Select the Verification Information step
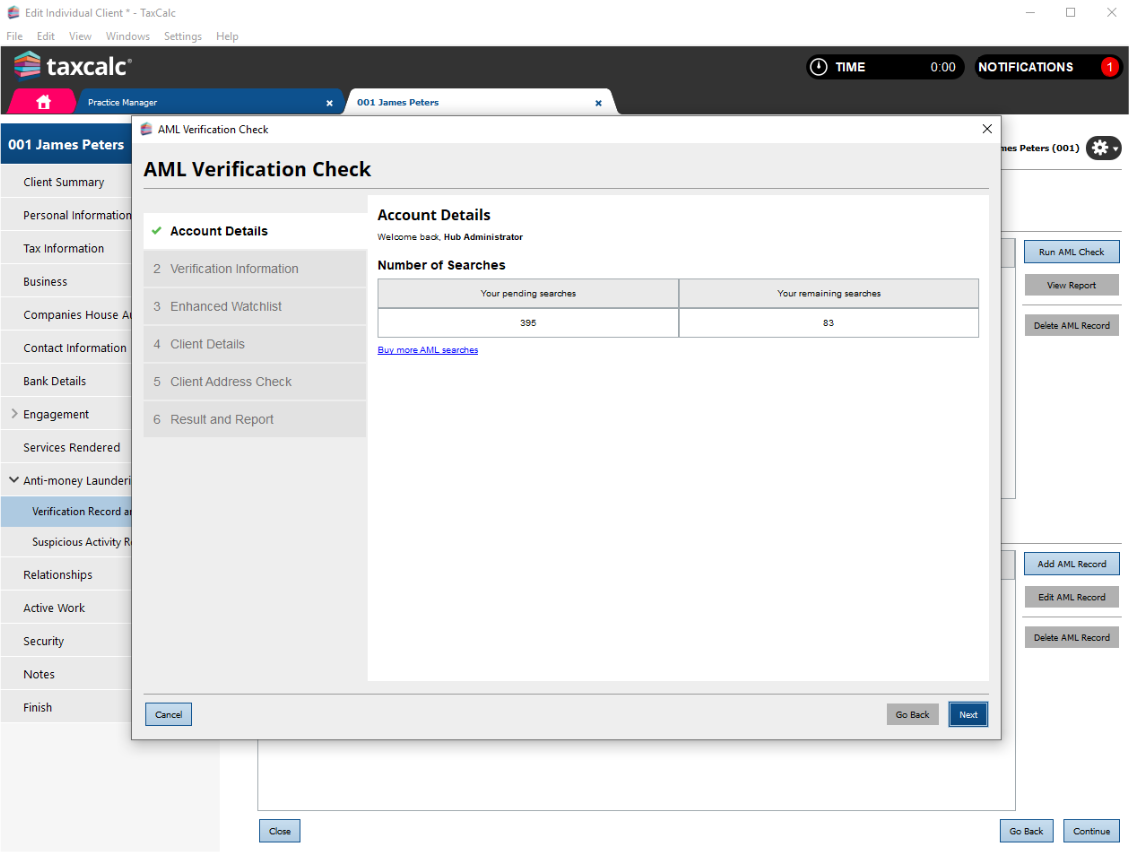 coord(234,269)
